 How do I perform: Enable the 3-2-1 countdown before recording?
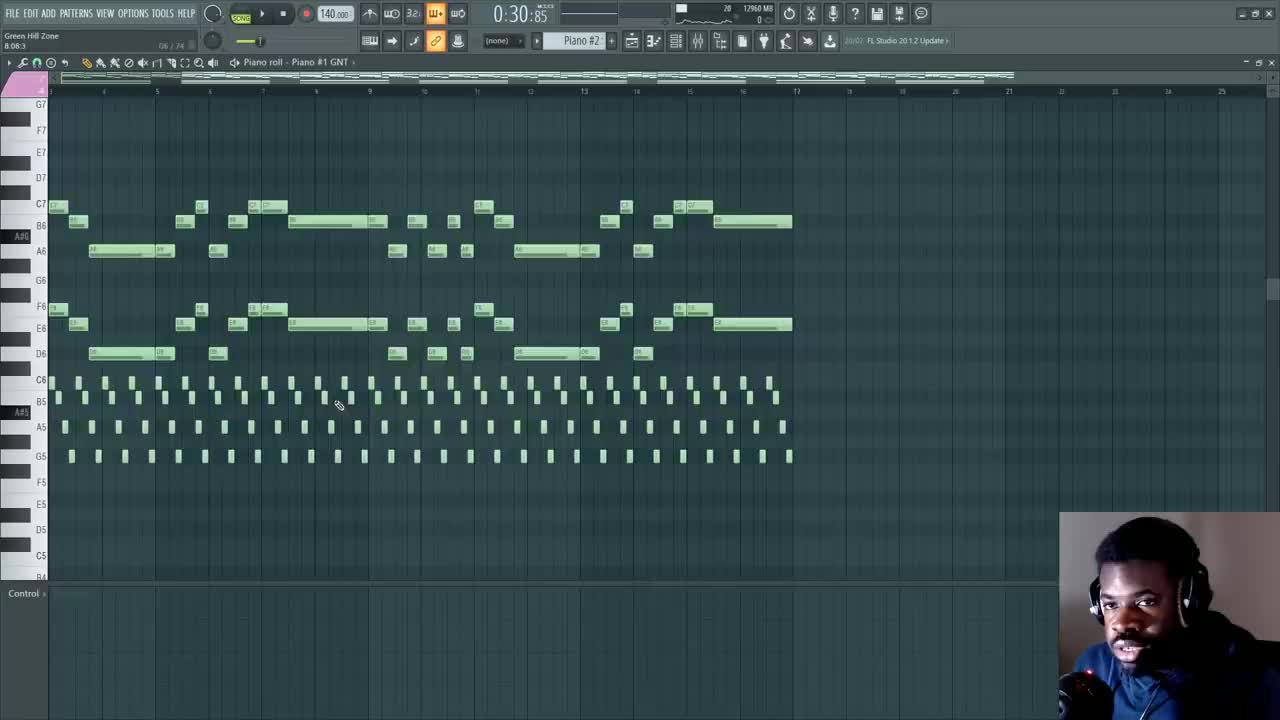[412, 13]
